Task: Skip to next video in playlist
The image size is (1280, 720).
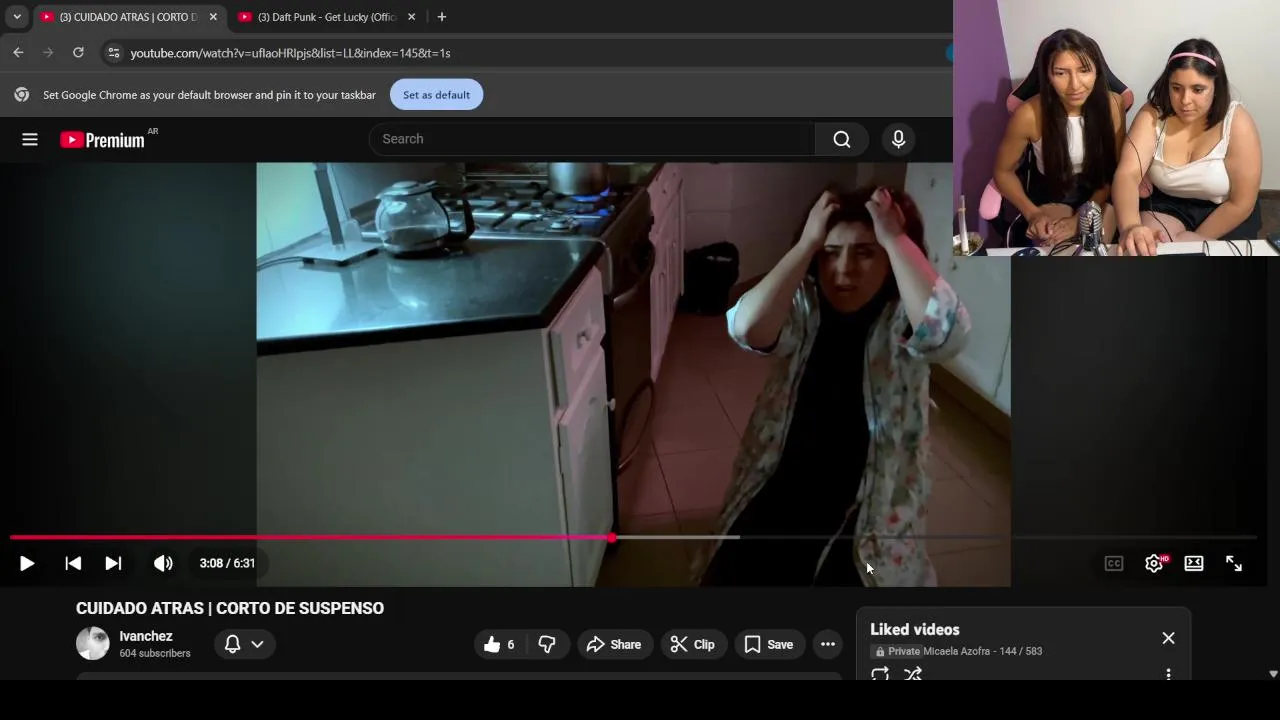Action: pyautogui.click(x=113, y=564)
